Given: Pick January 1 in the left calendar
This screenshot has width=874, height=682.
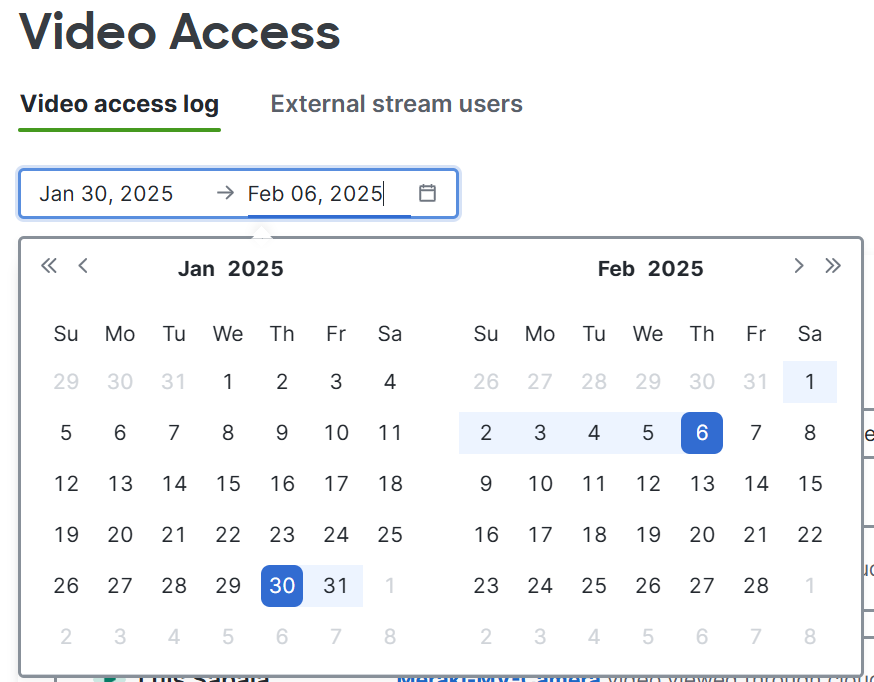Looking at the screenshot, I should 228,382.
